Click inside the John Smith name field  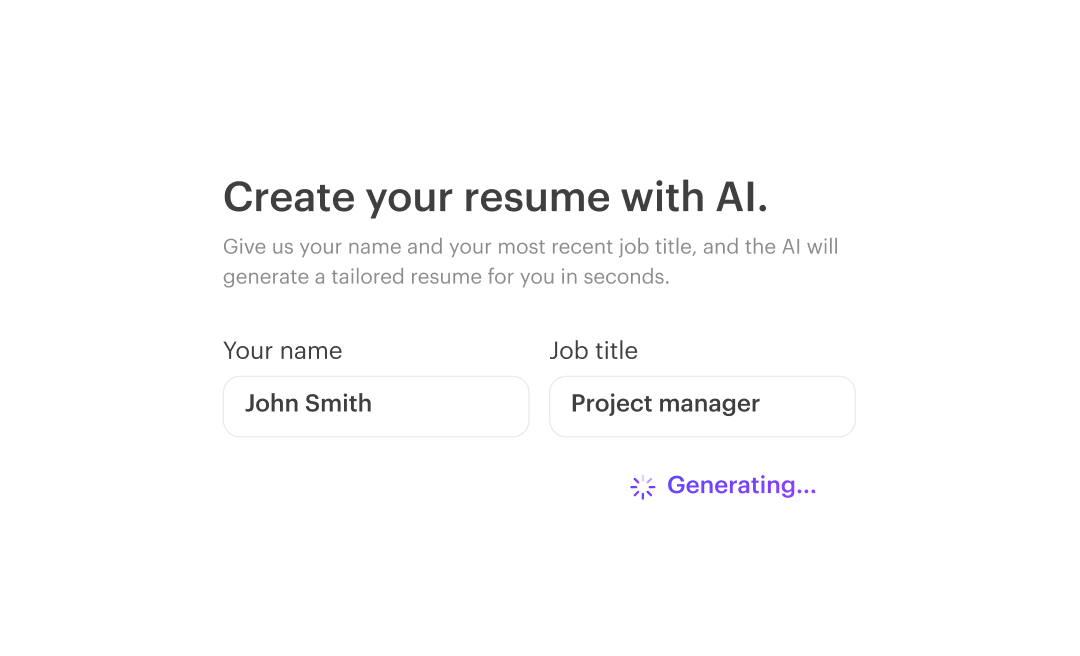pos(376,406)
